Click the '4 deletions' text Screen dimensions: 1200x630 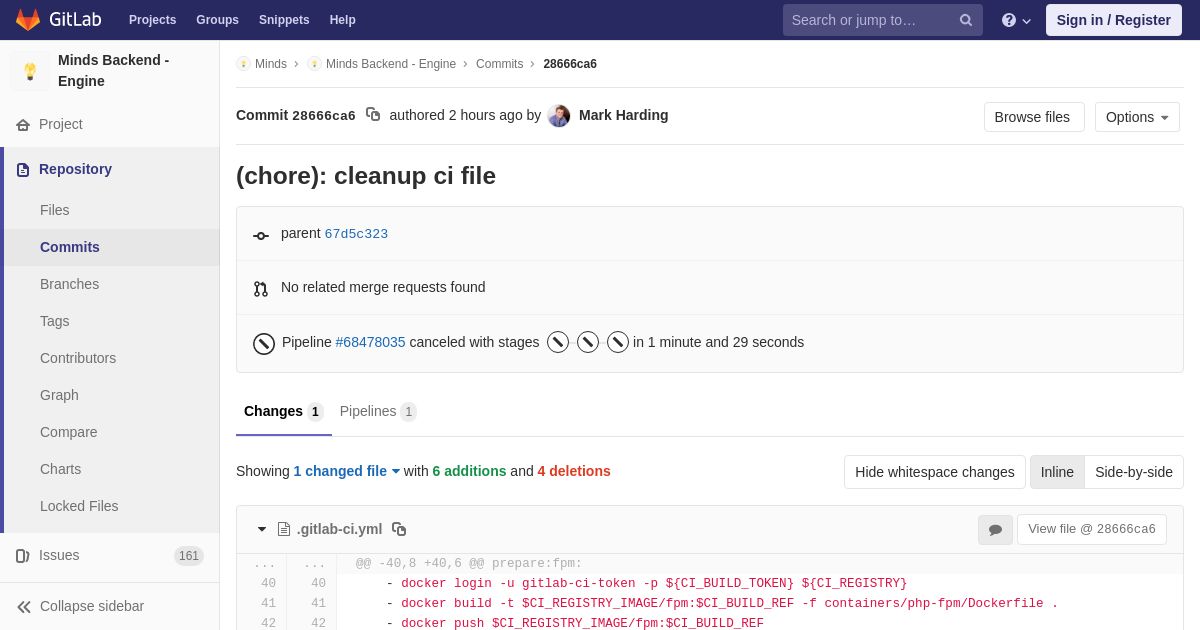[574, 471]
